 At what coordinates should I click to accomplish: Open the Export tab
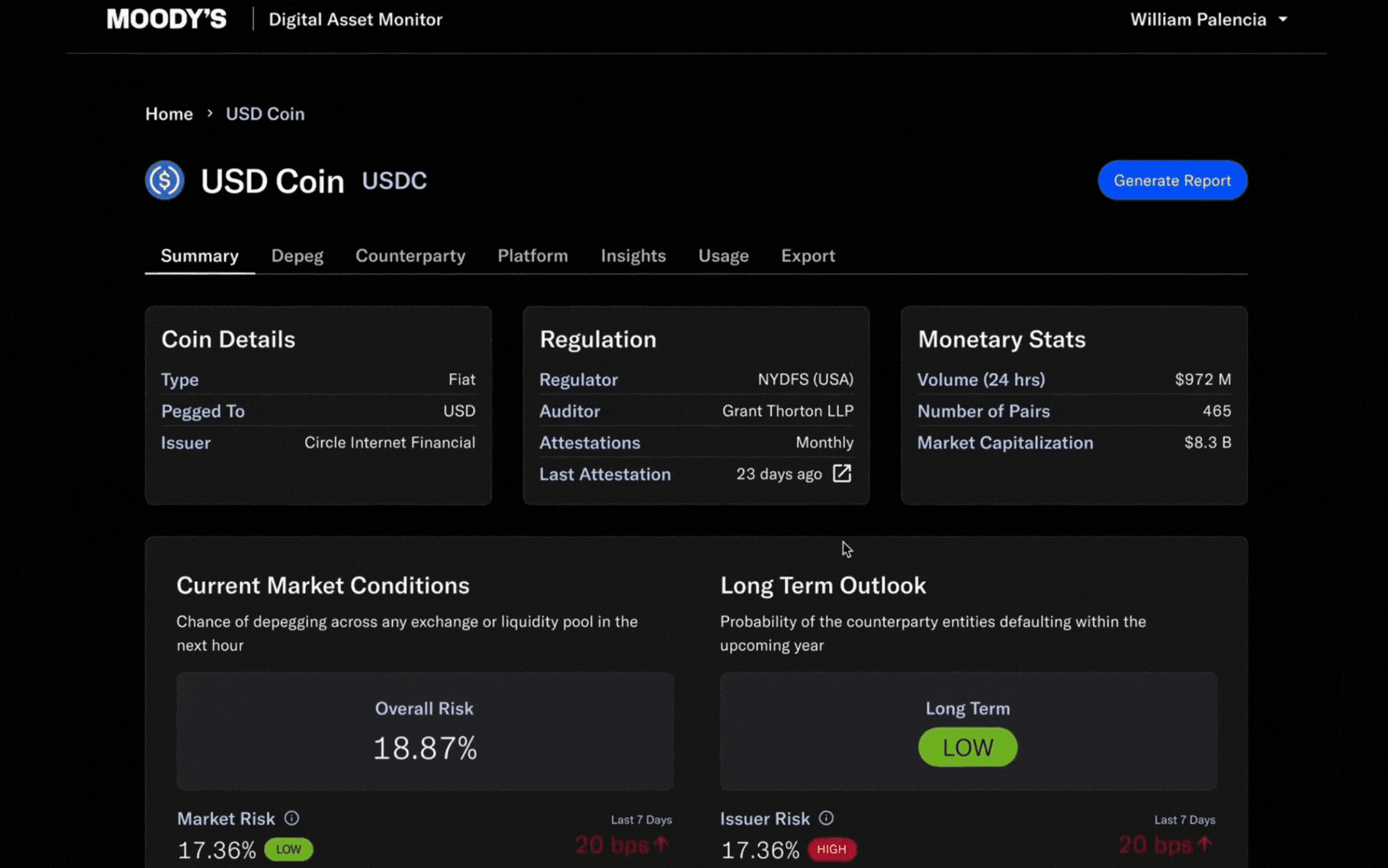point(808,256)
